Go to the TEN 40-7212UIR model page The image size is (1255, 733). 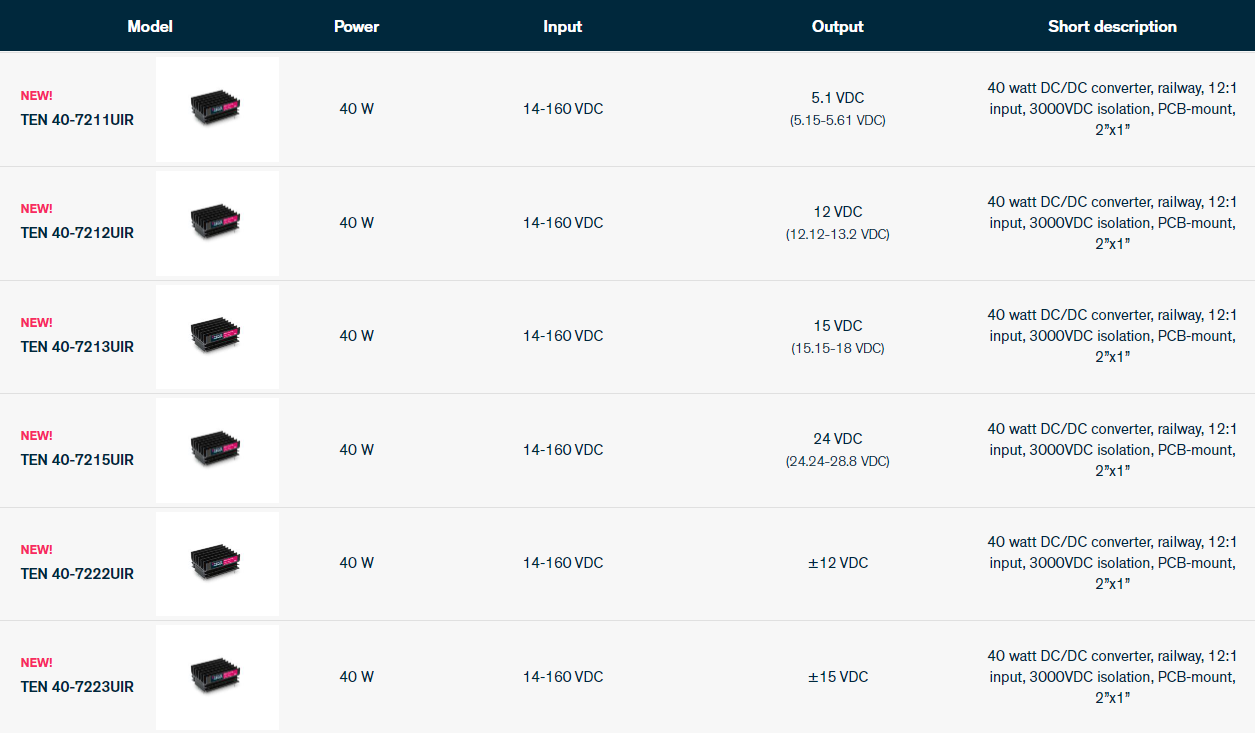(x=77, y=233)
